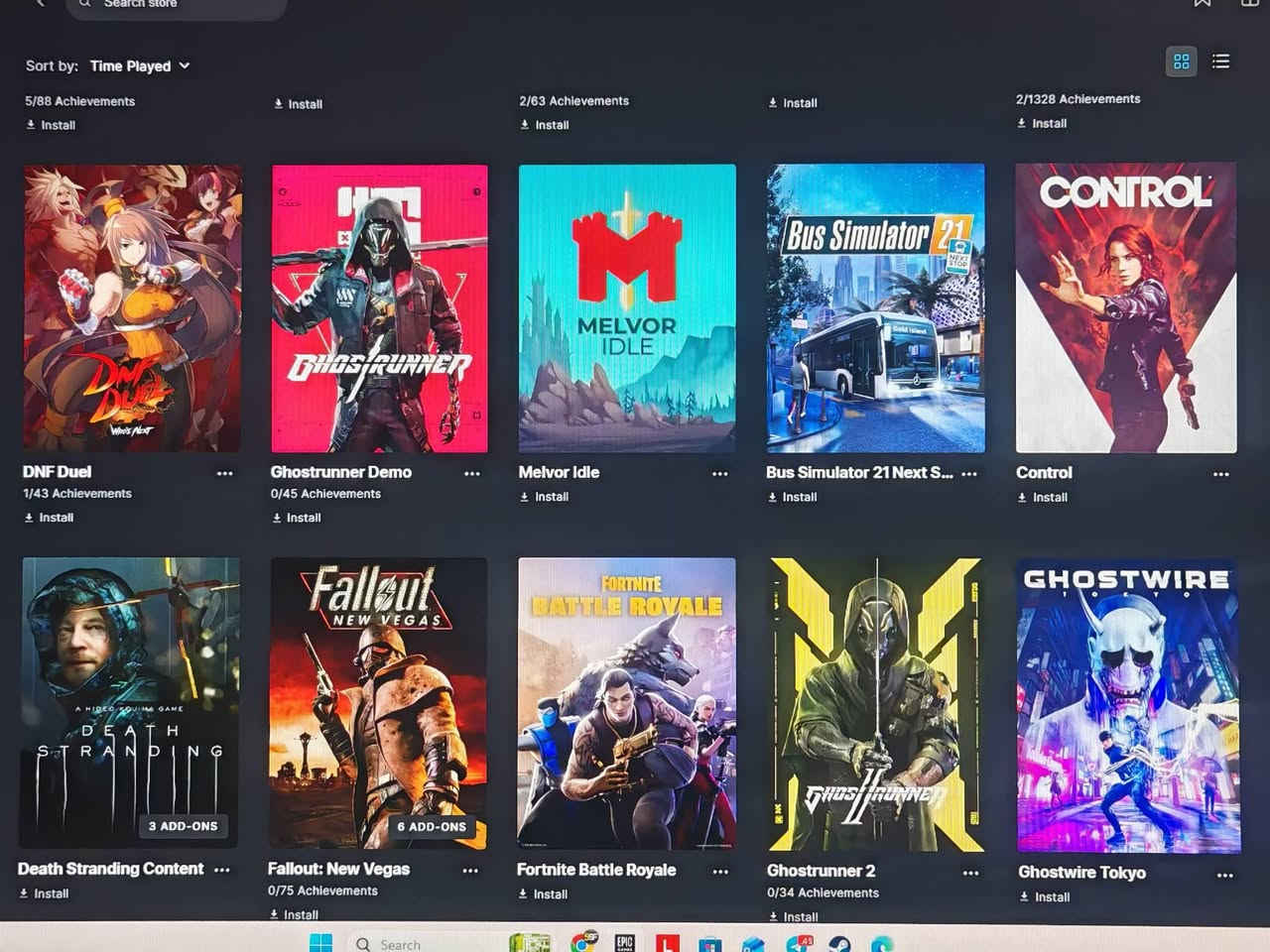Open the Ghostrunner Demo cover art
This screenshot has width=1270, height=952.
pyautogui.click(x=379, y=308)
